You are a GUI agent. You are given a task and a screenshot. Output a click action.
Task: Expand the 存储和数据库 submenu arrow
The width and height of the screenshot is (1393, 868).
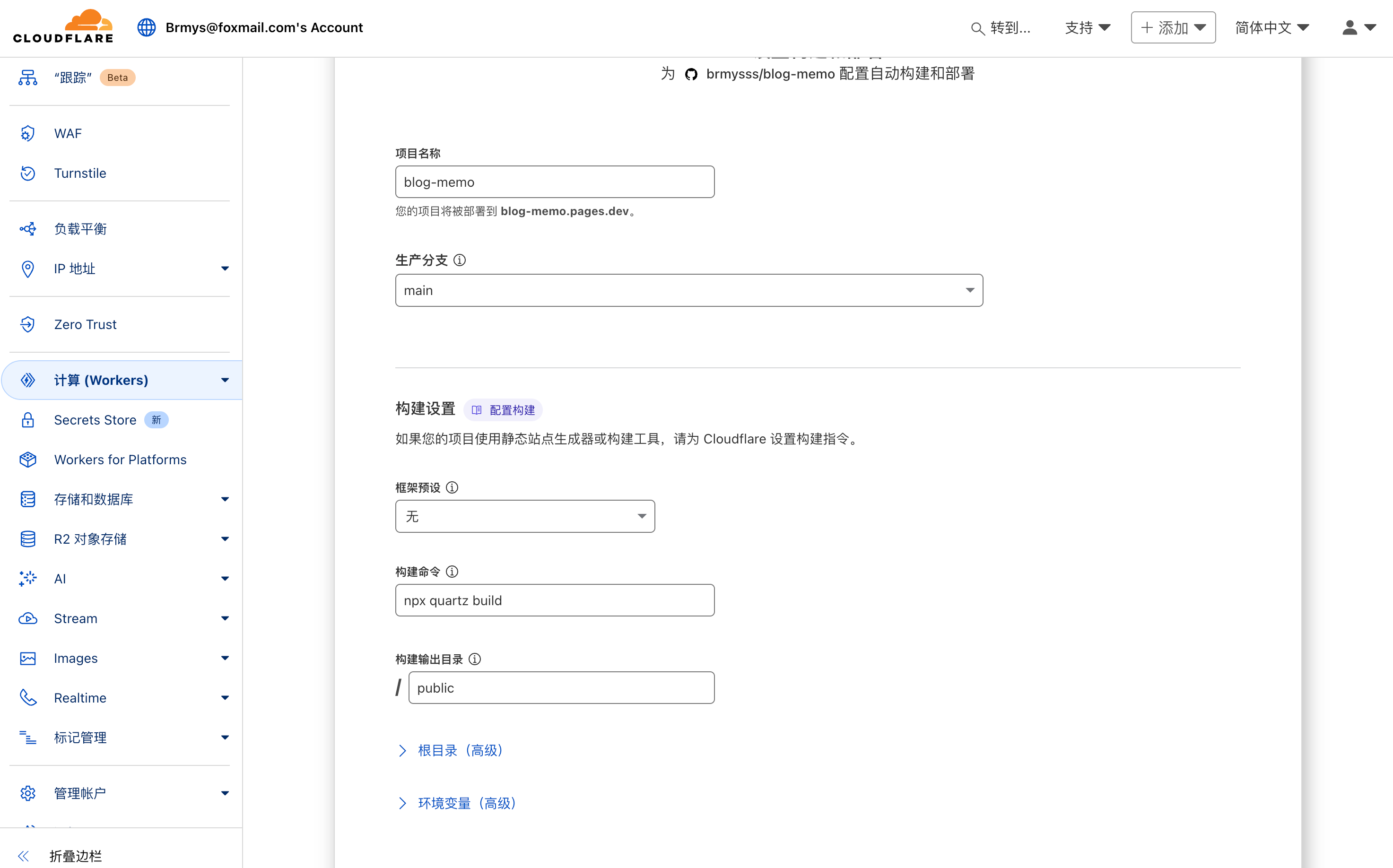[225, 499]
